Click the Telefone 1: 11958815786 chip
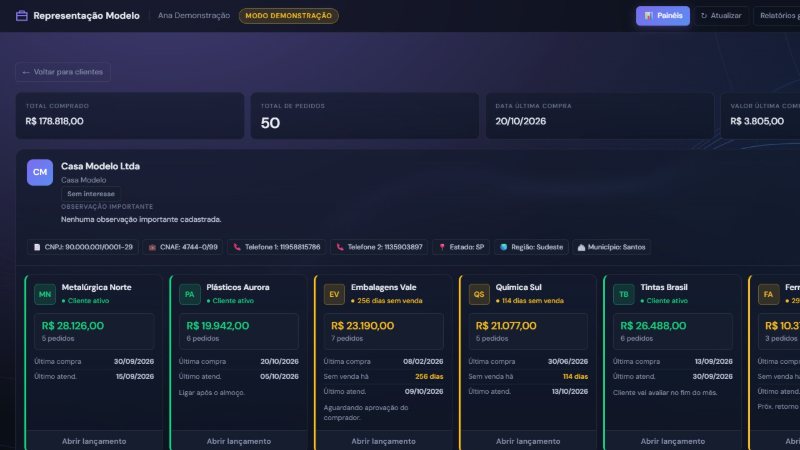Image resolution: width=800 pixels, height=450 pixels. 277,247
